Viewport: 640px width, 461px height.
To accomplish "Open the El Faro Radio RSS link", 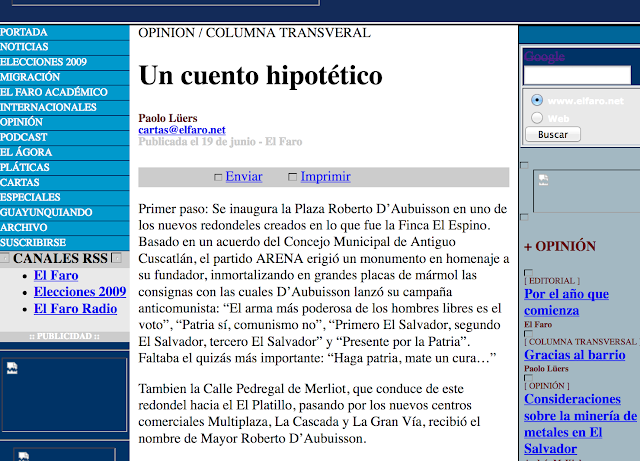I will (76, 309).
